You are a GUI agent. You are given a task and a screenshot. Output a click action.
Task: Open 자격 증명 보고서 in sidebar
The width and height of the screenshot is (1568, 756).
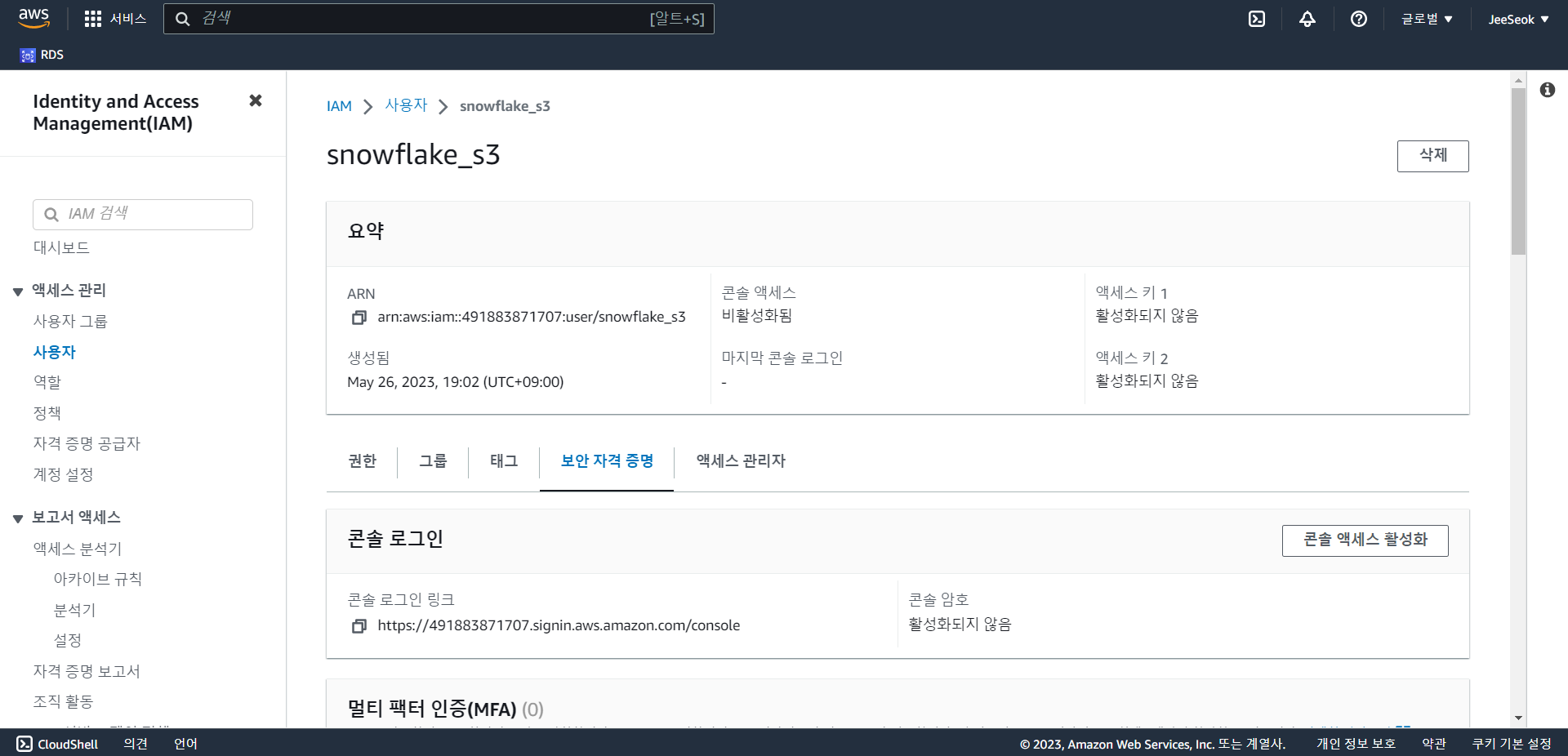pyautogui.click(x=87, y=671)
